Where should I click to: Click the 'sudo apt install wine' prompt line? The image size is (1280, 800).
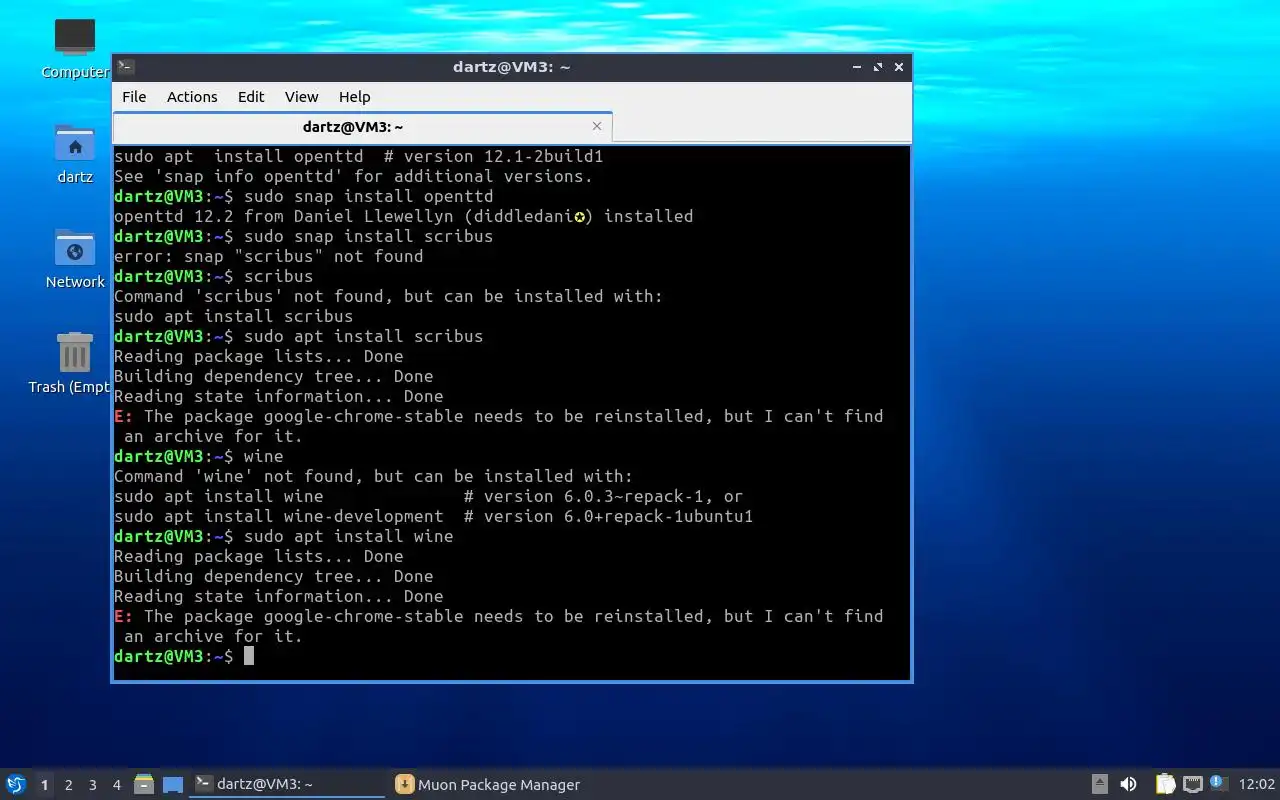point(284,536)
